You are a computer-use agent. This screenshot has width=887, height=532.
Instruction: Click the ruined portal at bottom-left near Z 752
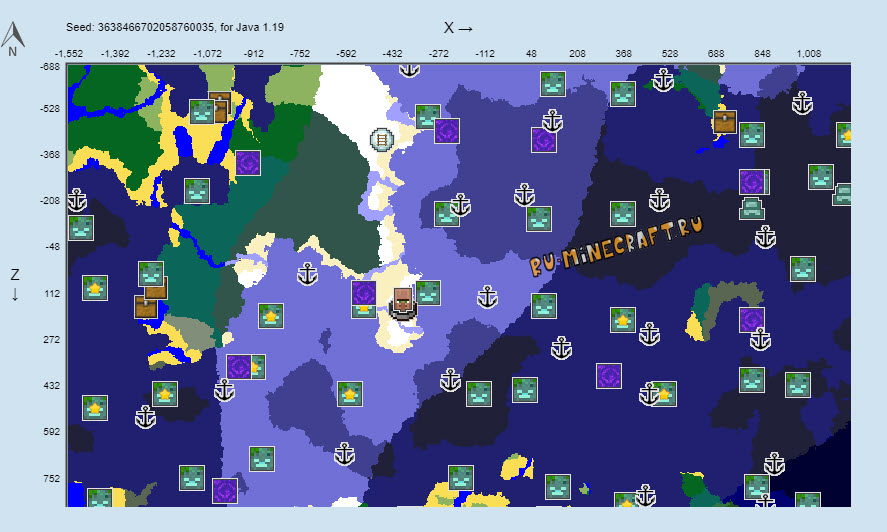pyautogui.click(x=225, y=491)
